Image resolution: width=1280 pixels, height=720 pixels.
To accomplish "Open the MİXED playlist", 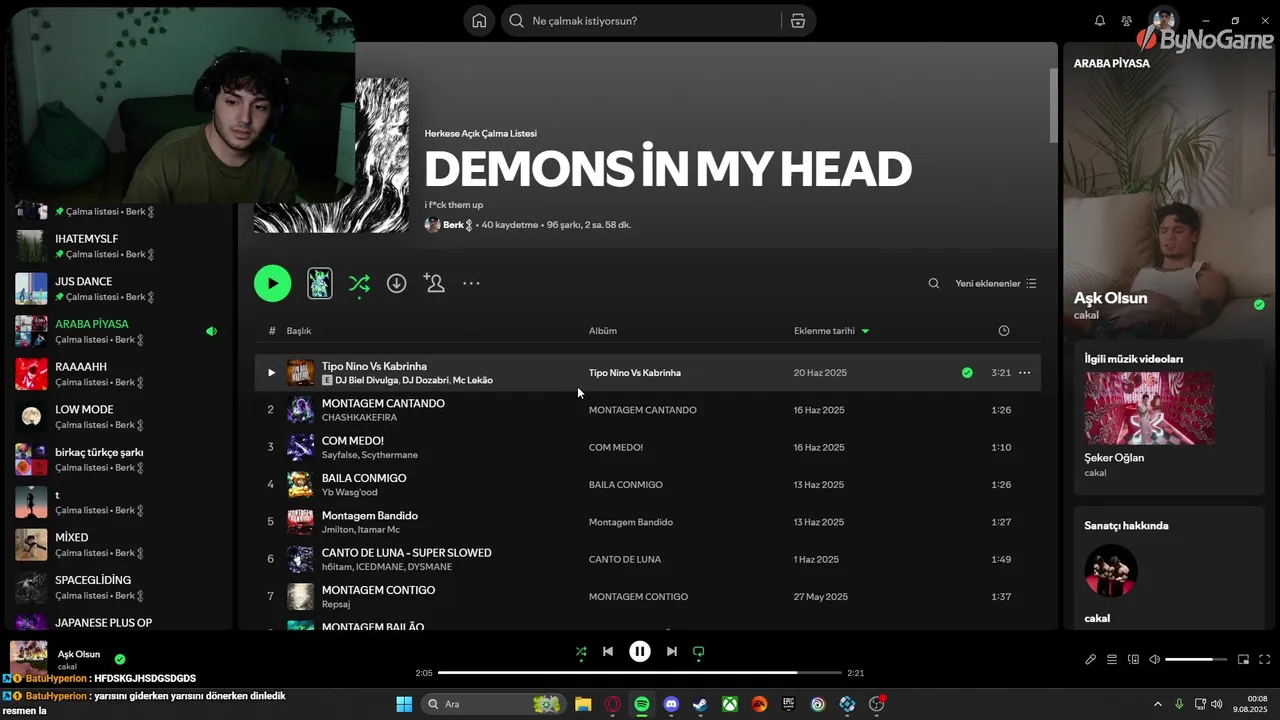I will [117, 544].
